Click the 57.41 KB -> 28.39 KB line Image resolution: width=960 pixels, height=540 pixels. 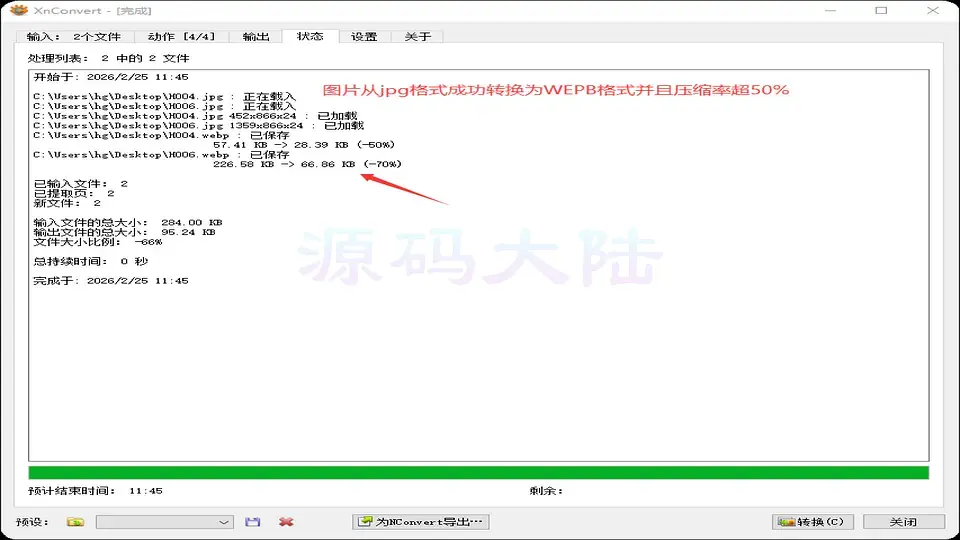304,145
